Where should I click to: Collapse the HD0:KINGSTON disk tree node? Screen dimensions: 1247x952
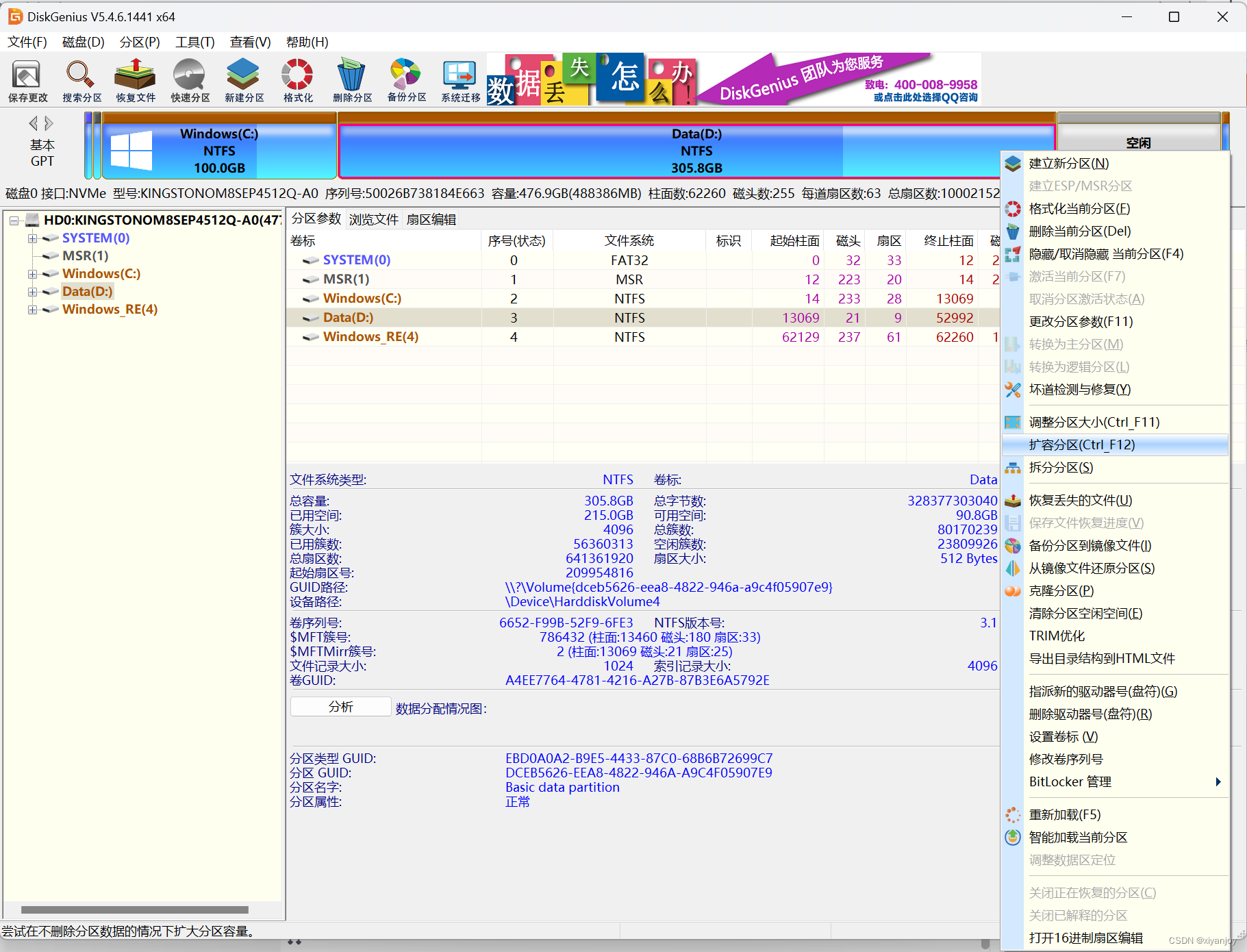point(14,221)
